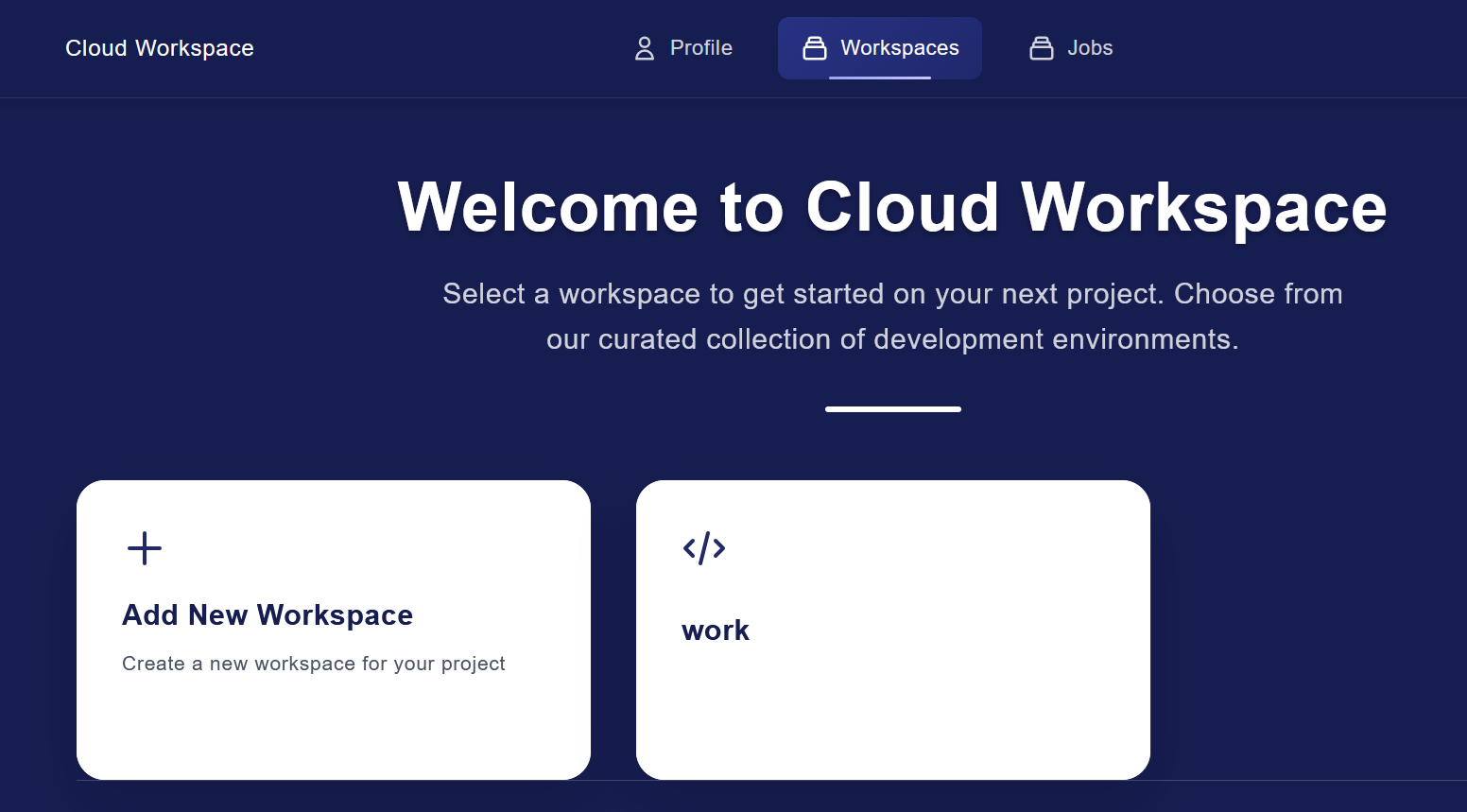The height and width of the screenshot is (812, 1467).
Task: Select the Workspaces tab label
Action: pos(899,48)
